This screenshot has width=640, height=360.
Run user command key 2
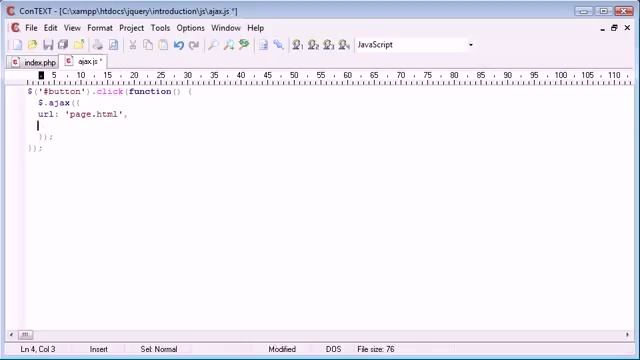pos(313,45)
